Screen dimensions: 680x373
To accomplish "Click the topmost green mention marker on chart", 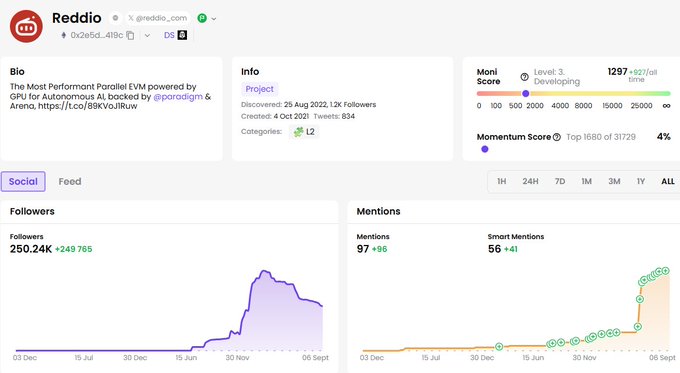I will tap(665, 271).
